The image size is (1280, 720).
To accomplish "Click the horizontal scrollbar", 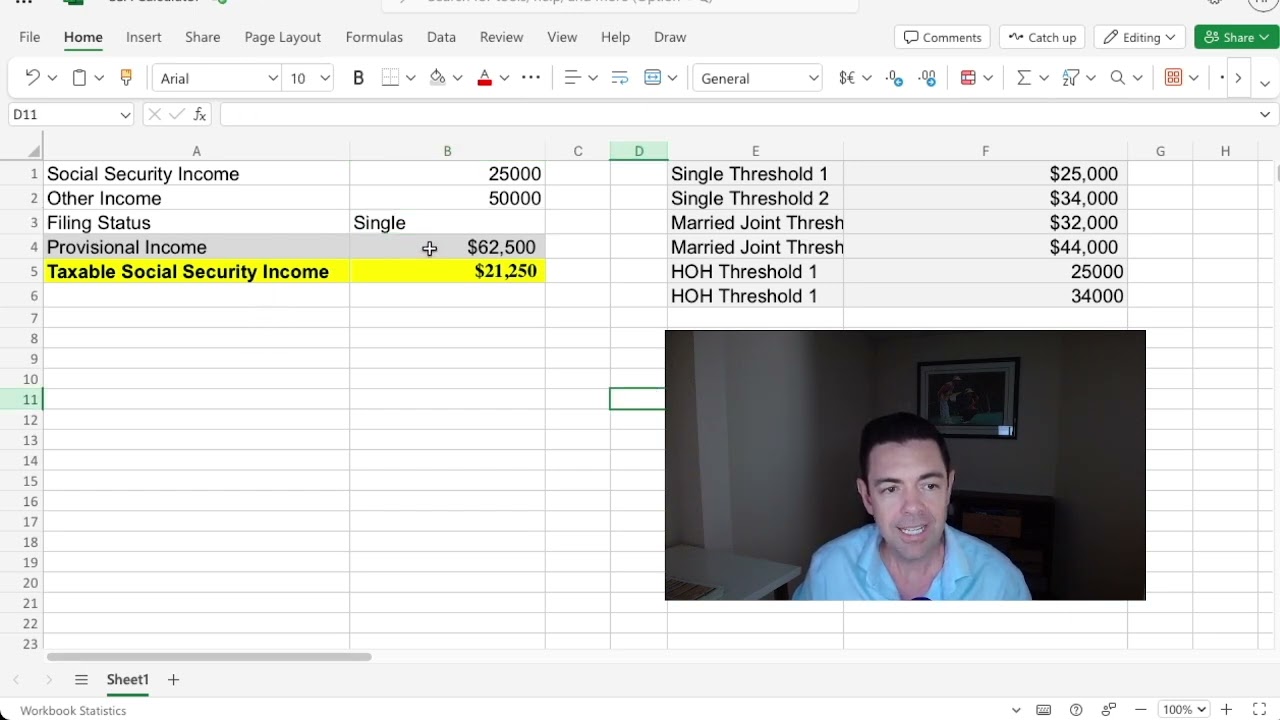I will tap(209, 657).
